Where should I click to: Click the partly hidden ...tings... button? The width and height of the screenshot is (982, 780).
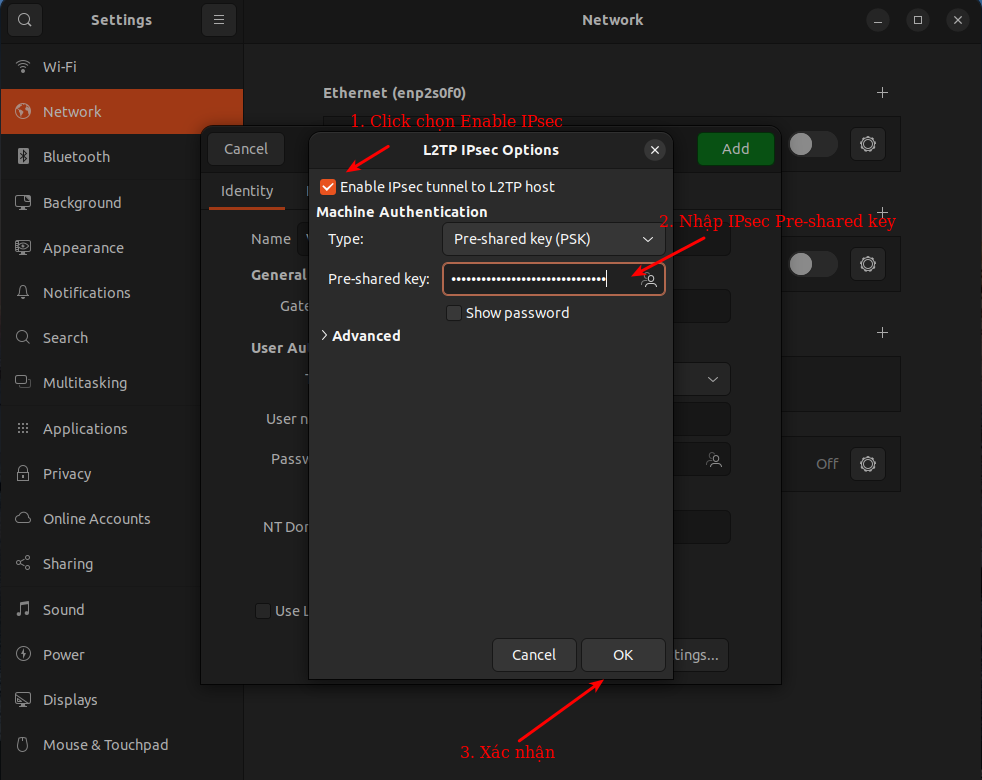coord(700,655)
